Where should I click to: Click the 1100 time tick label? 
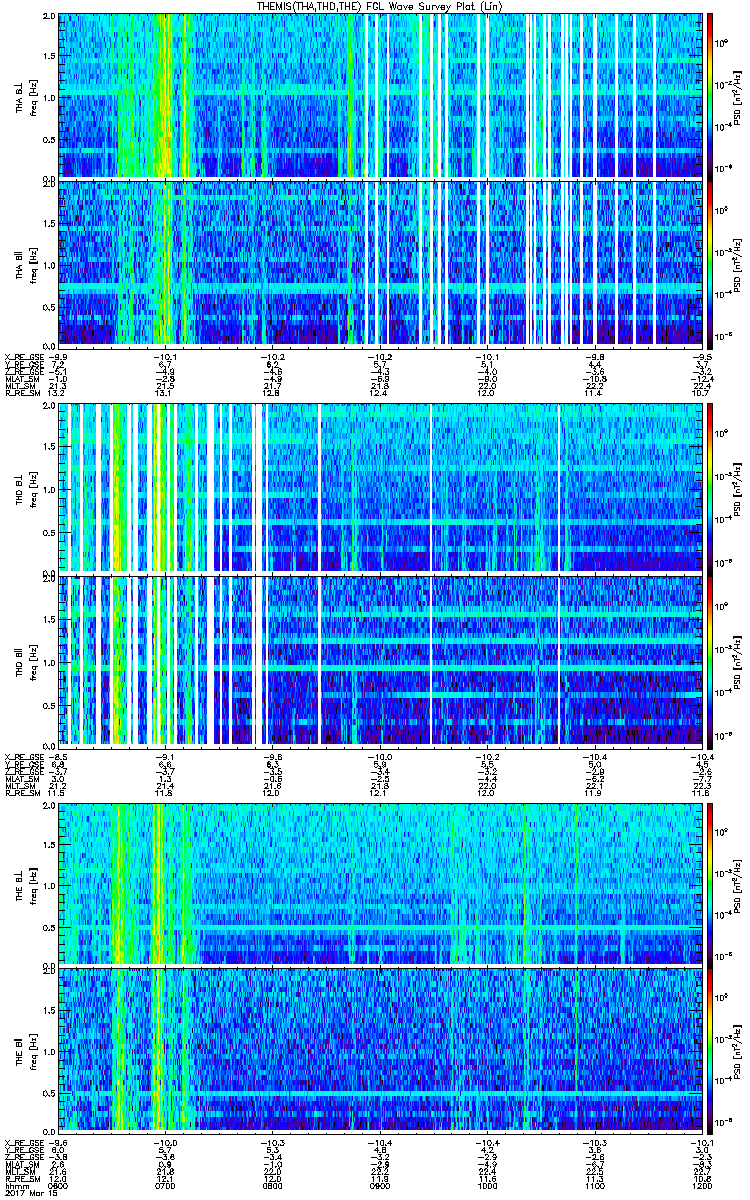coord(595,1185)
